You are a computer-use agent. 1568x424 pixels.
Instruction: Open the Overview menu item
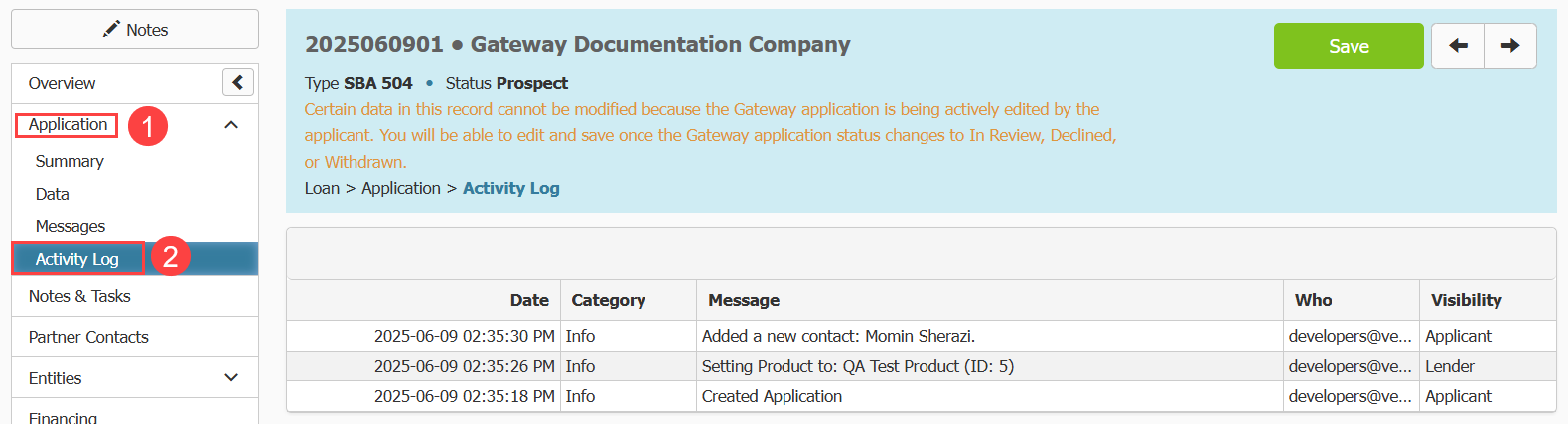[62, 83]
